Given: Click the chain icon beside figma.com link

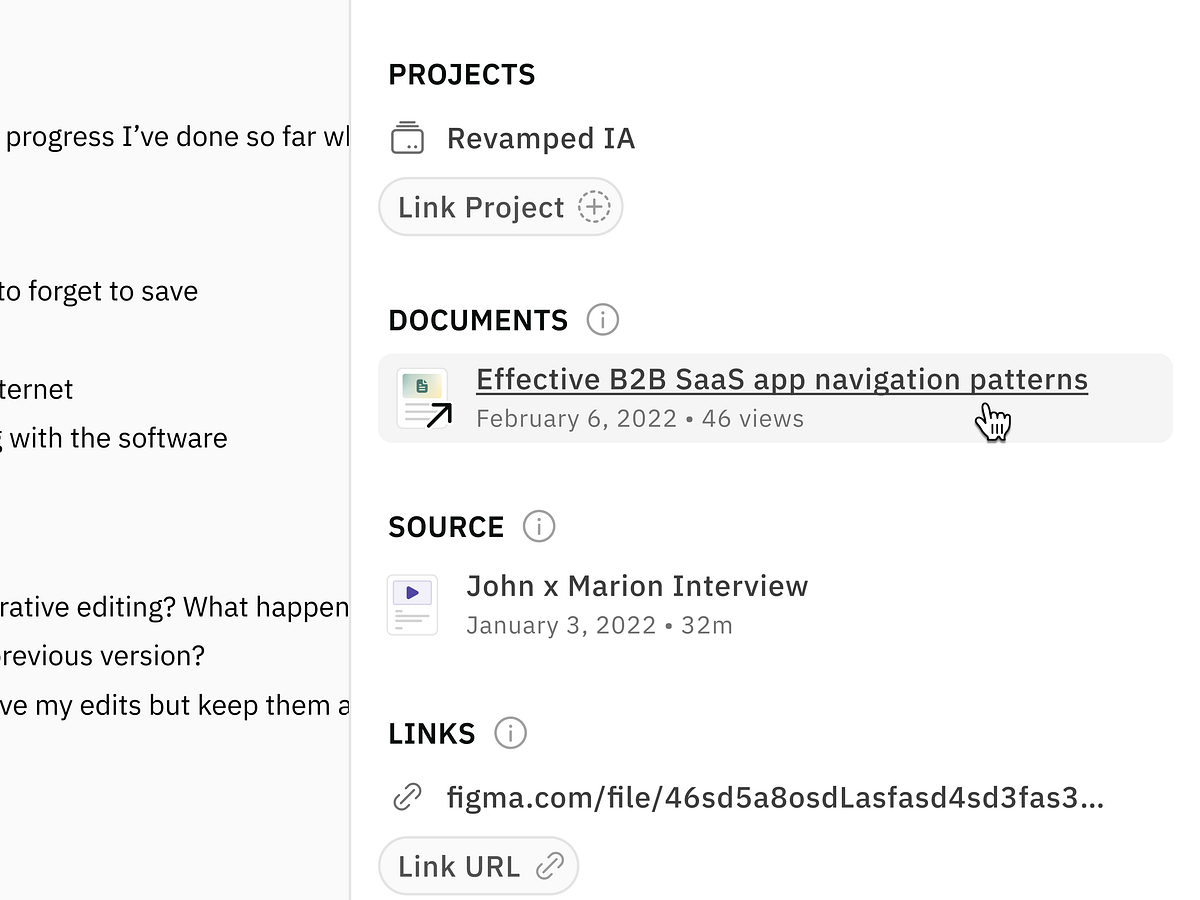Looking at the screenshot, I should (x=407, y=798).
